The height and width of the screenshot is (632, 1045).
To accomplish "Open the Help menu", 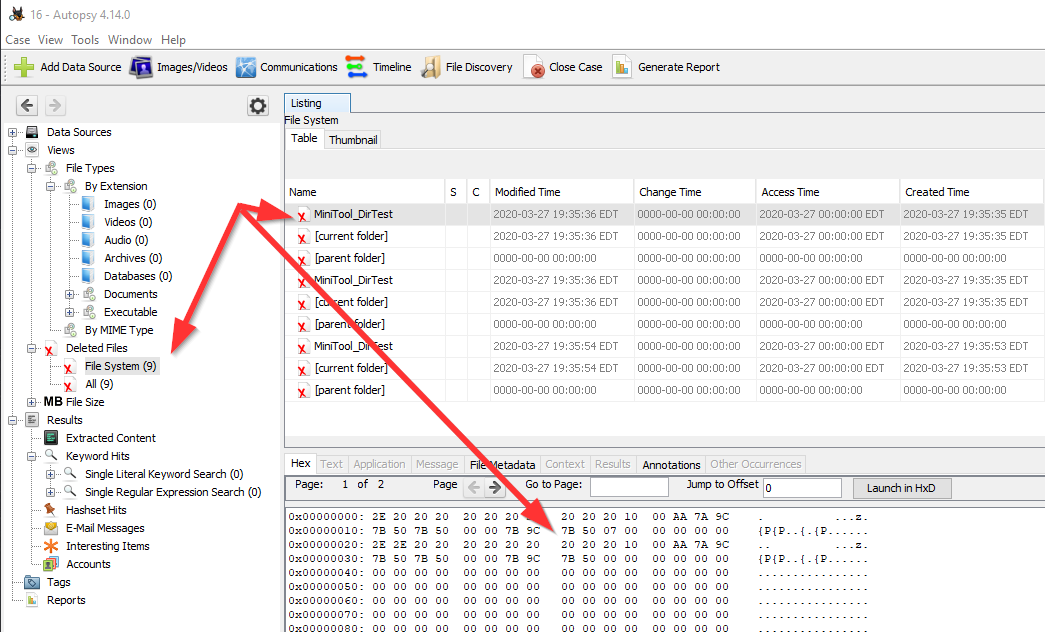I will [173, 40].
